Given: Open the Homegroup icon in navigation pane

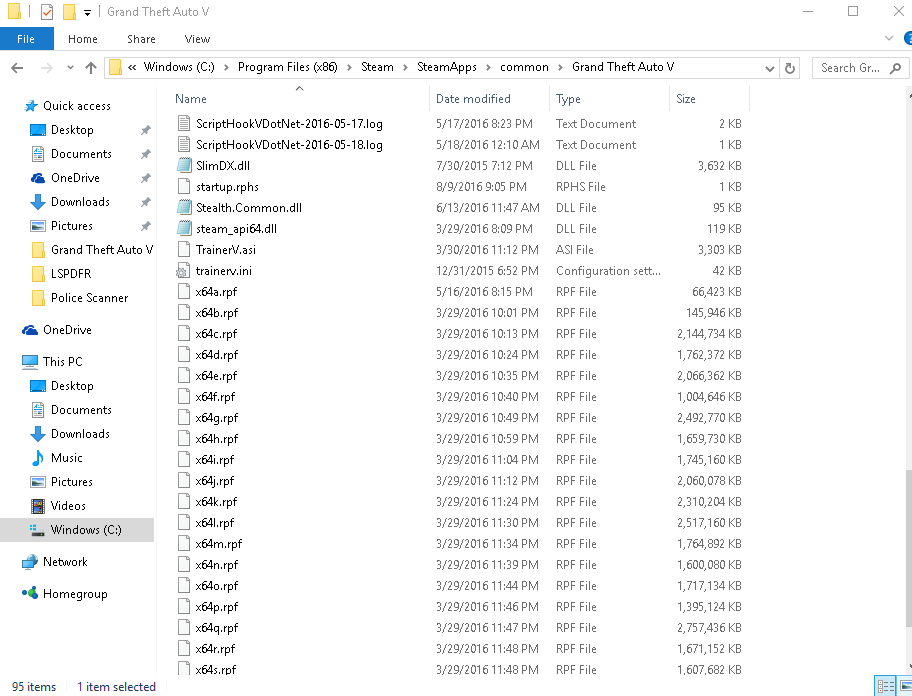Looking at the screenshot, I should point(30,594).
